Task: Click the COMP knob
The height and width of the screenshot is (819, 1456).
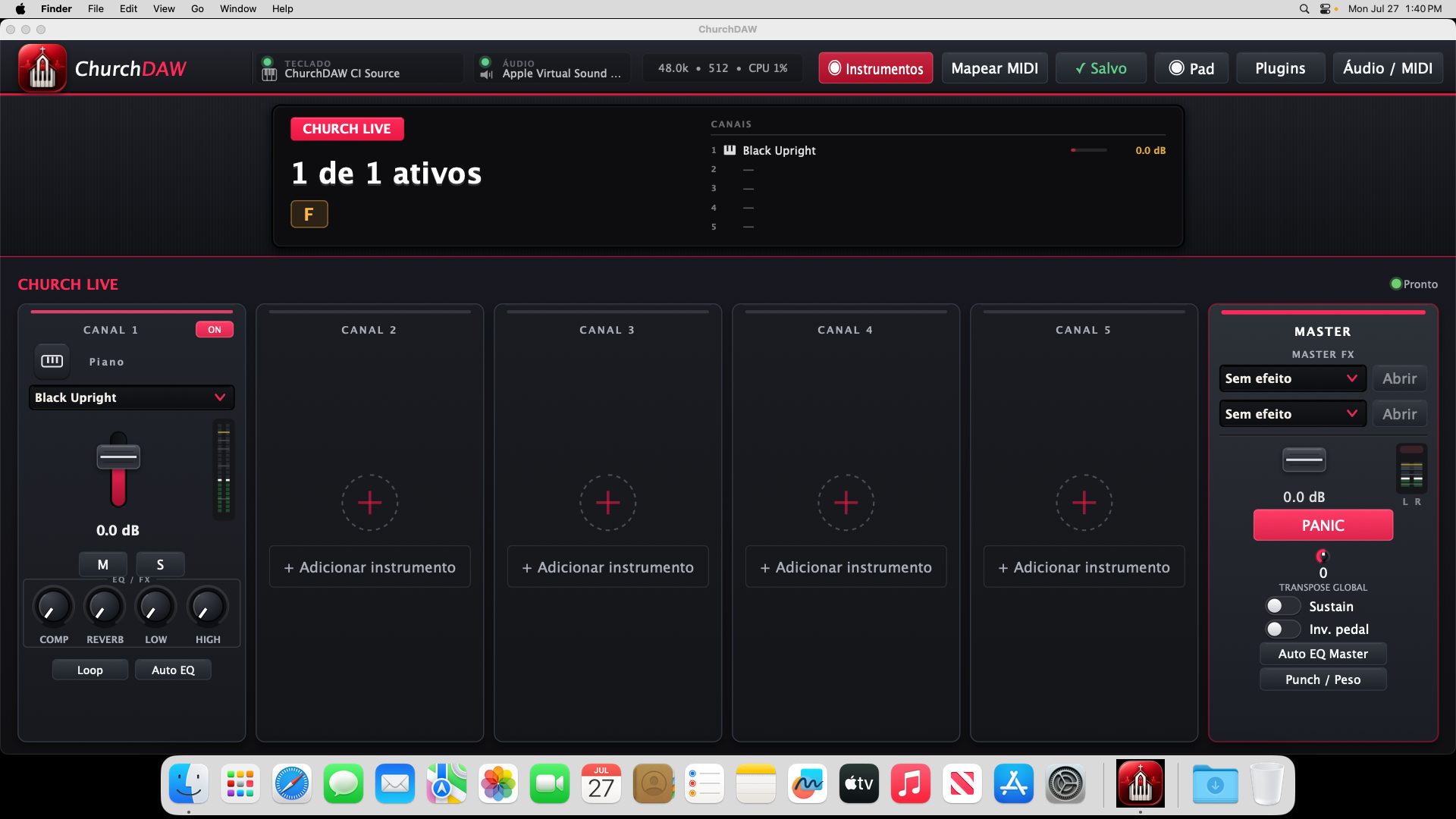Action: (x=53, y=607)
